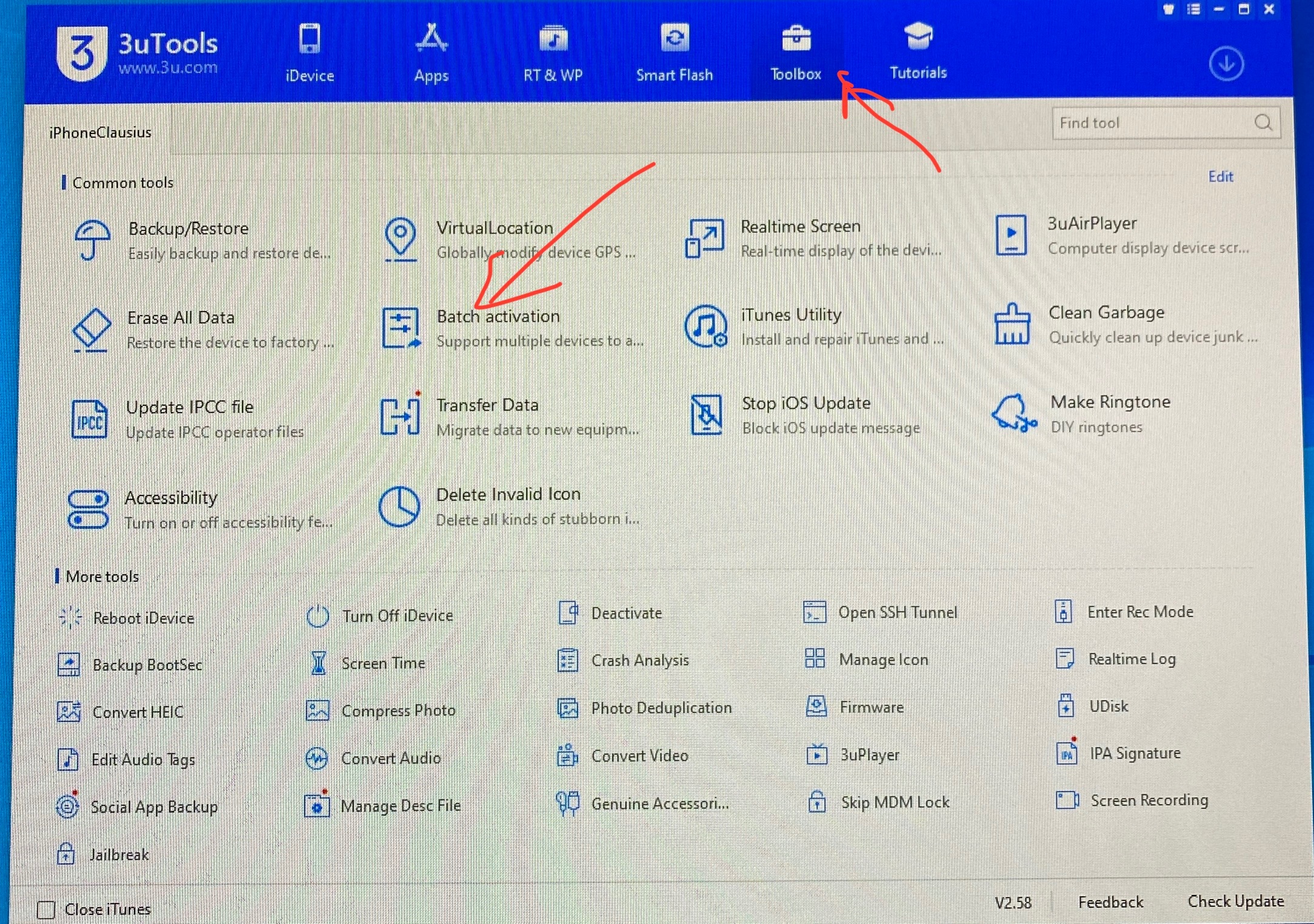Open Batch activation tool icon
The image size is (1314, 924).
point(400,328)
